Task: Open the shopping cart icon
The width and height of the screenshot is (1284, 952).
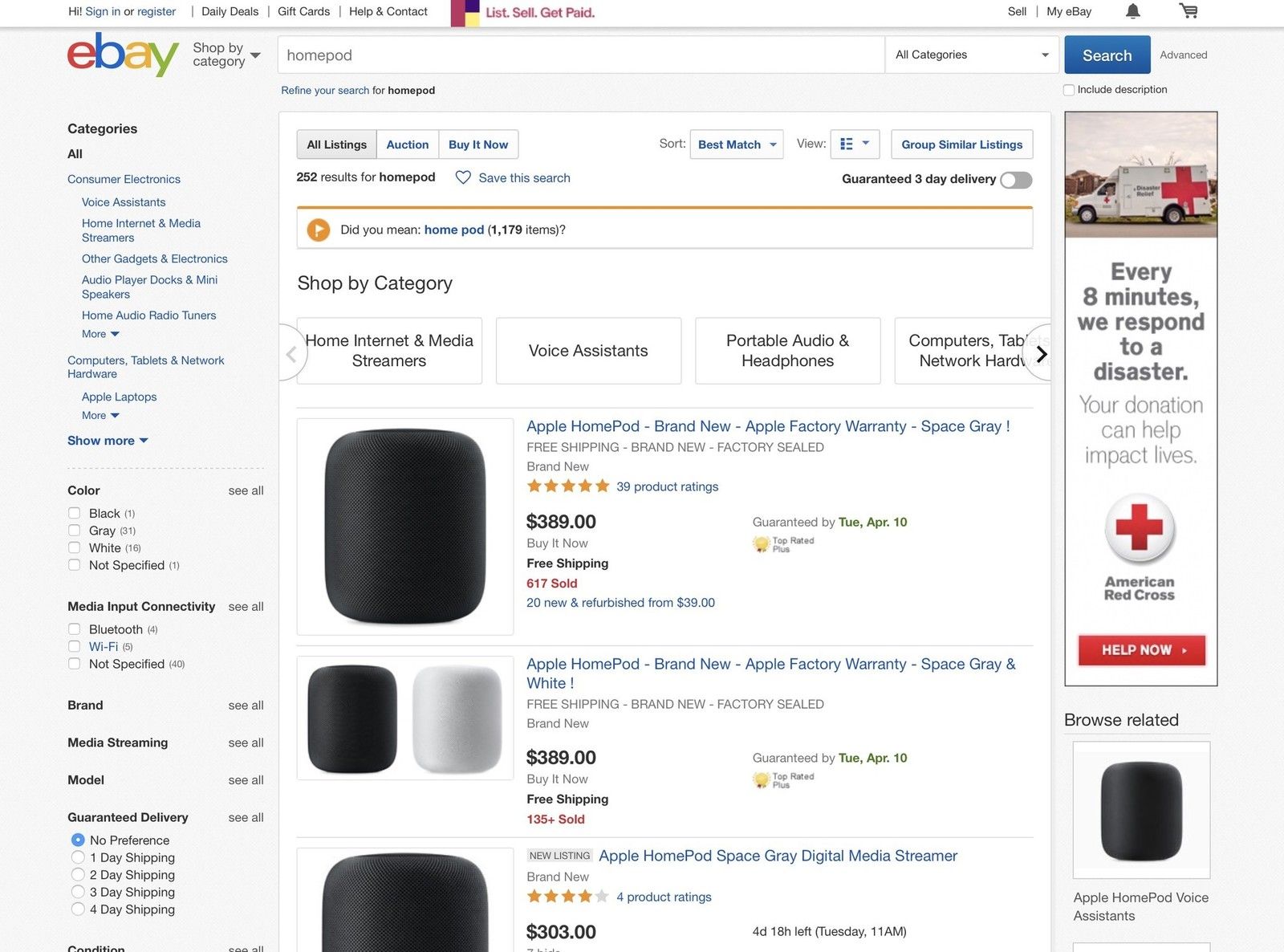Action: click(x=1189, y=11)
